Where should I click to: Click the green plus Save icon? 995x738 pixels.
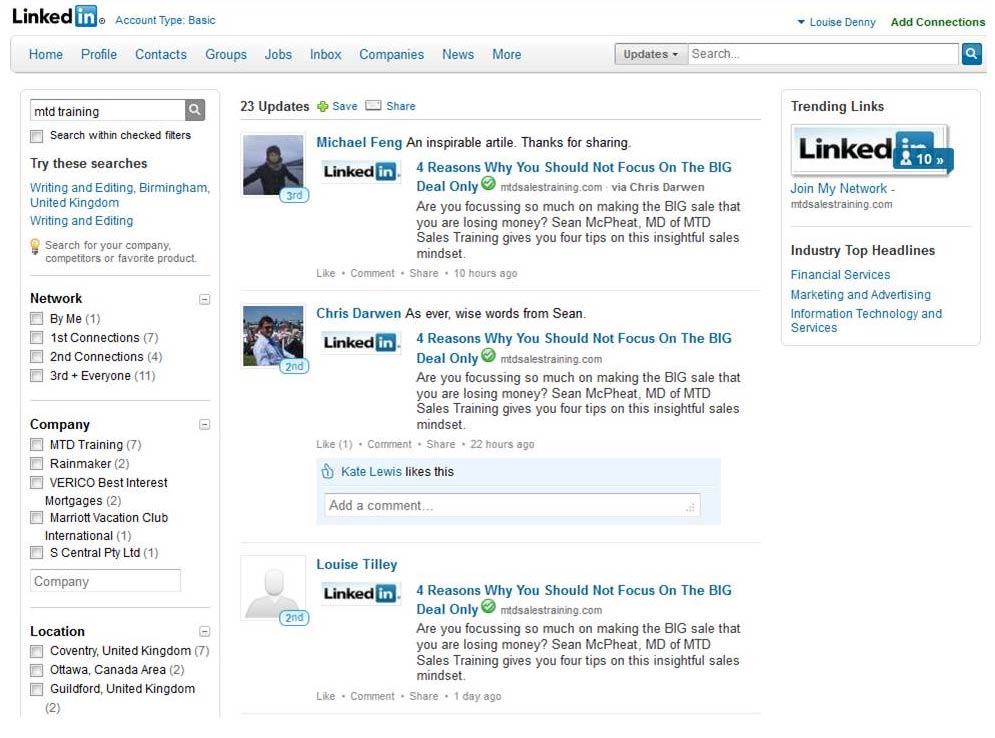click(322, 107)
